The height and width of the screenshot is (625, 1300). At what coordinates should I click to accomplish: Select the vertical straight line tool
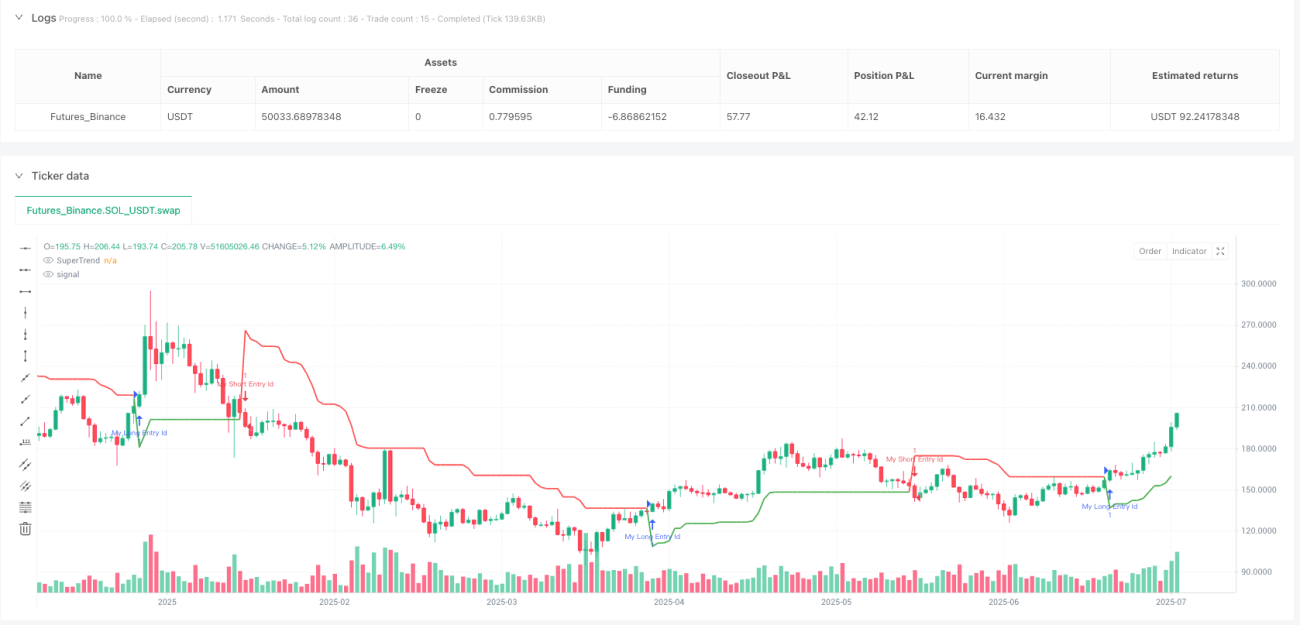click(x=26, y=312)
